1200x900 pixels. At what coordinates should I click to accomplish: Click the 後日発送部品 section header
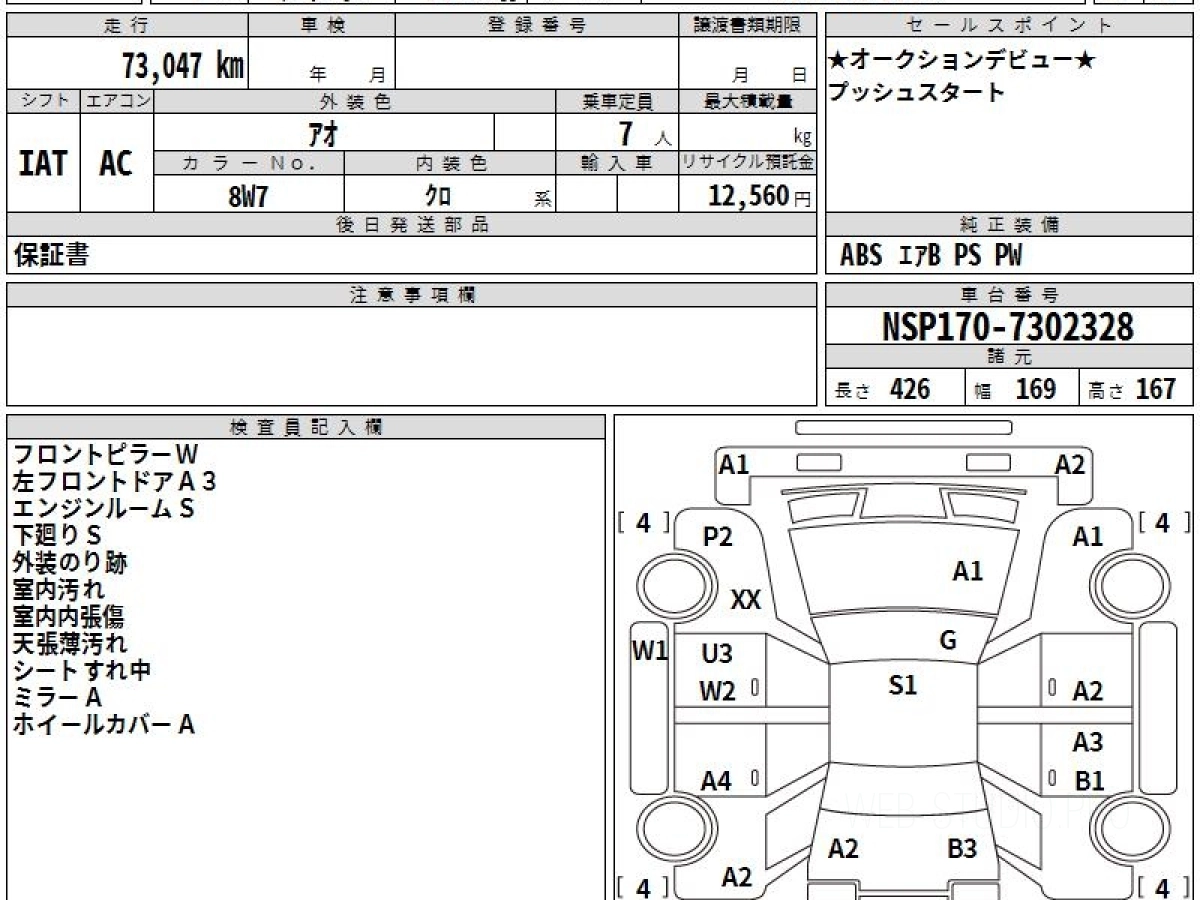click(x=412, y=225)
